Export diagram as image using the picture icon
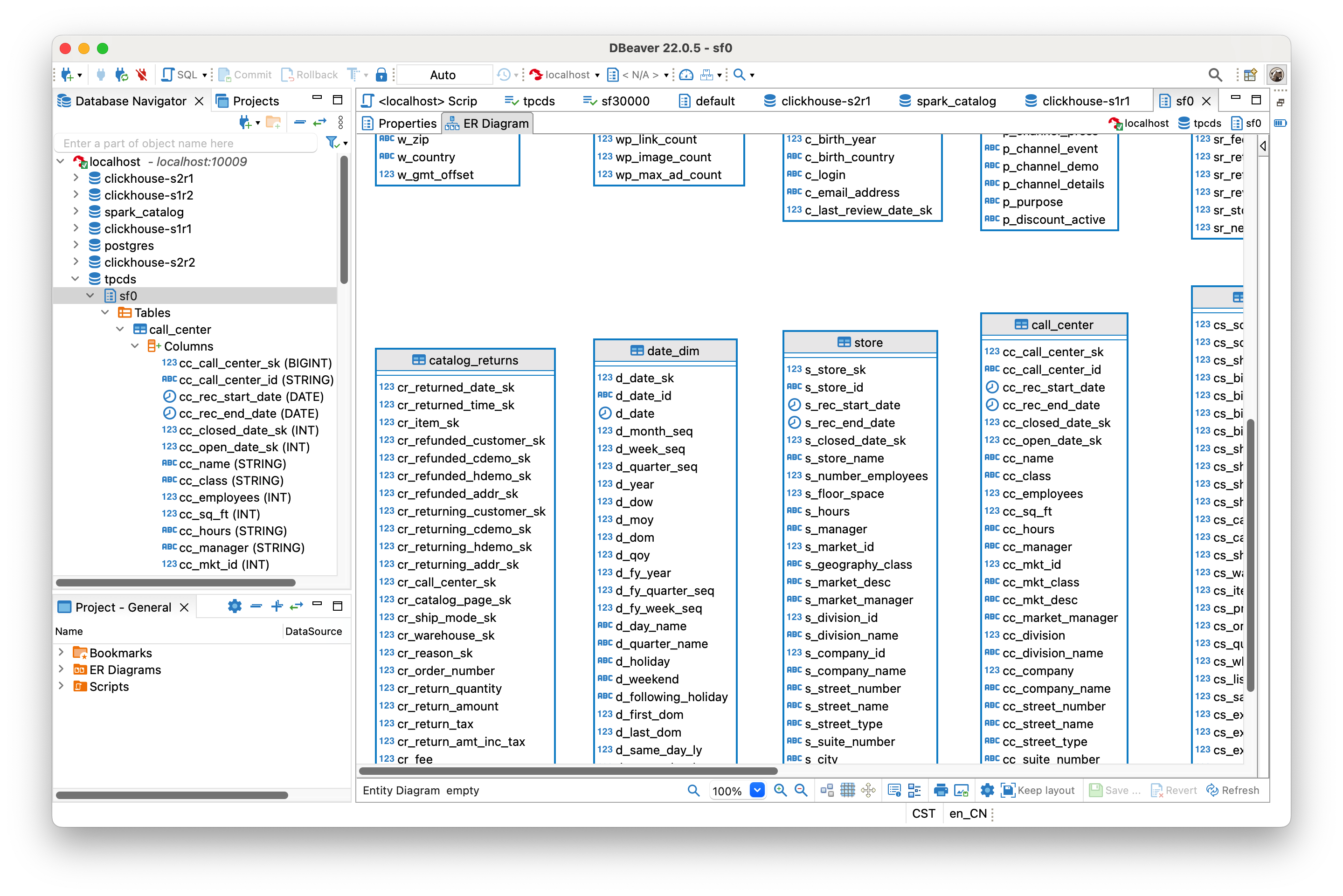Screen dimensions: 1343x896 [962, 790]
